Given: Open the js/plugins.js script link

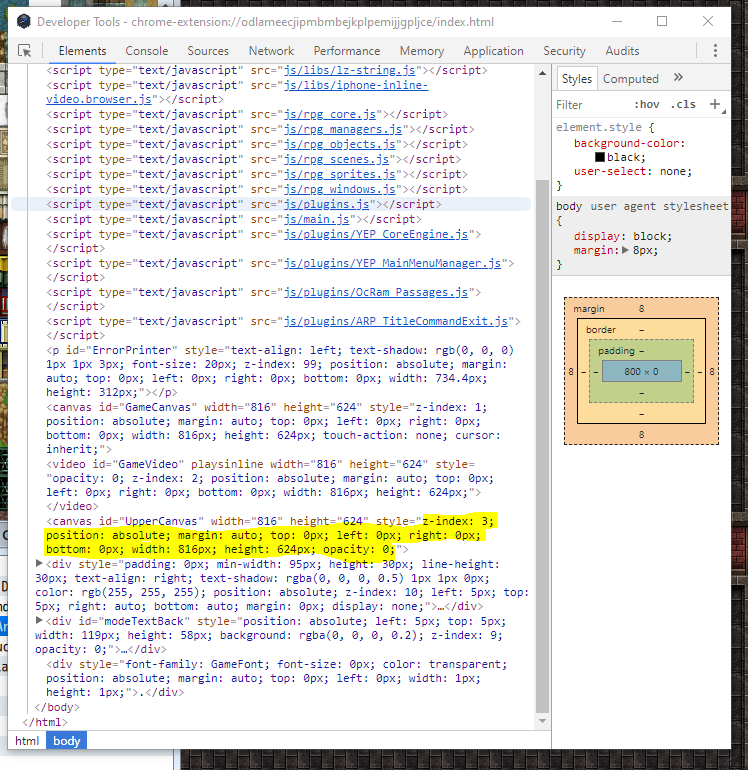Looking at the screenshot, I should click(326, 204).
